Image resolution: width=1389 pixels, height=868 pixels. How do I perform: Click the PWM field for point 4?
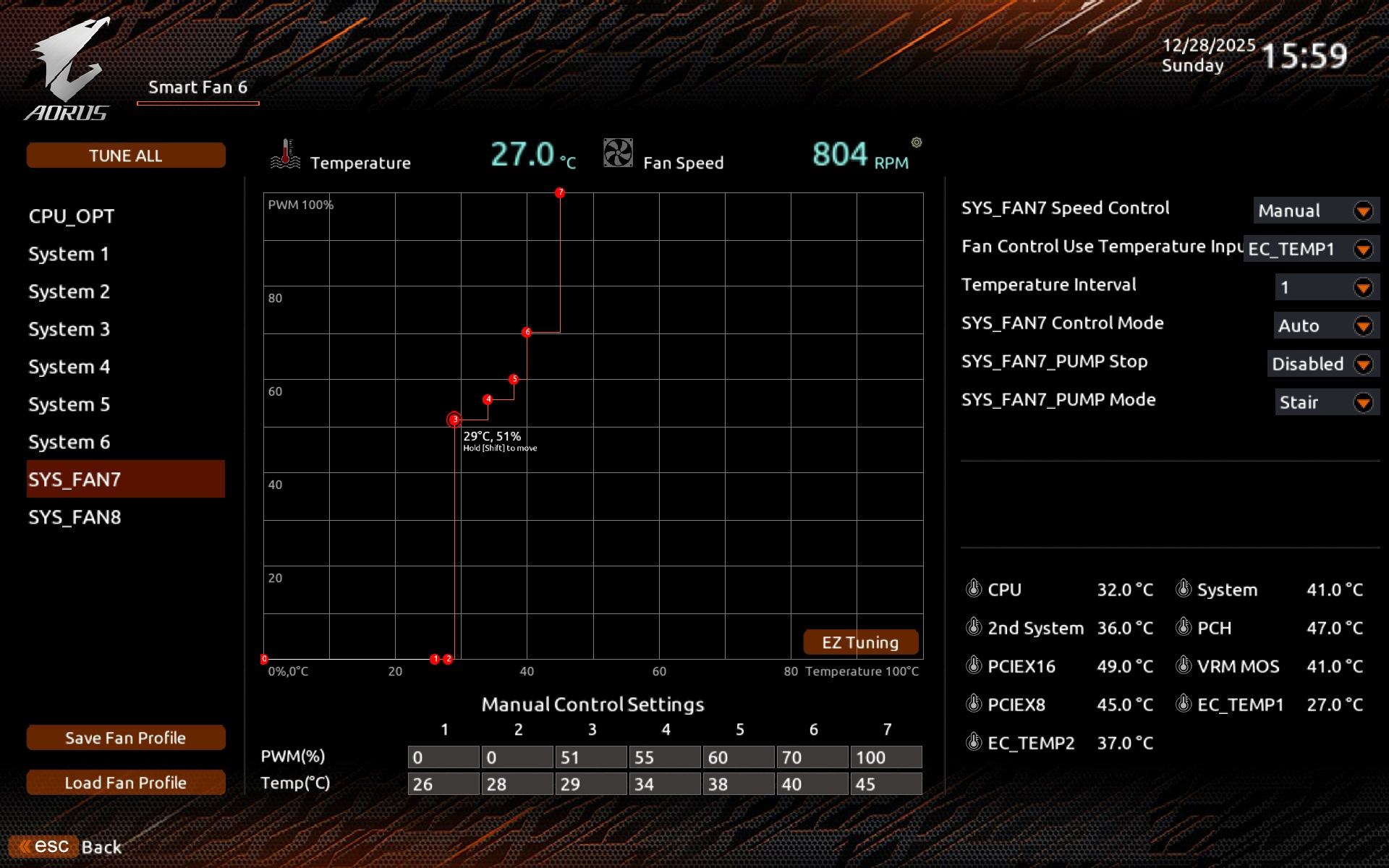[664, 757]
